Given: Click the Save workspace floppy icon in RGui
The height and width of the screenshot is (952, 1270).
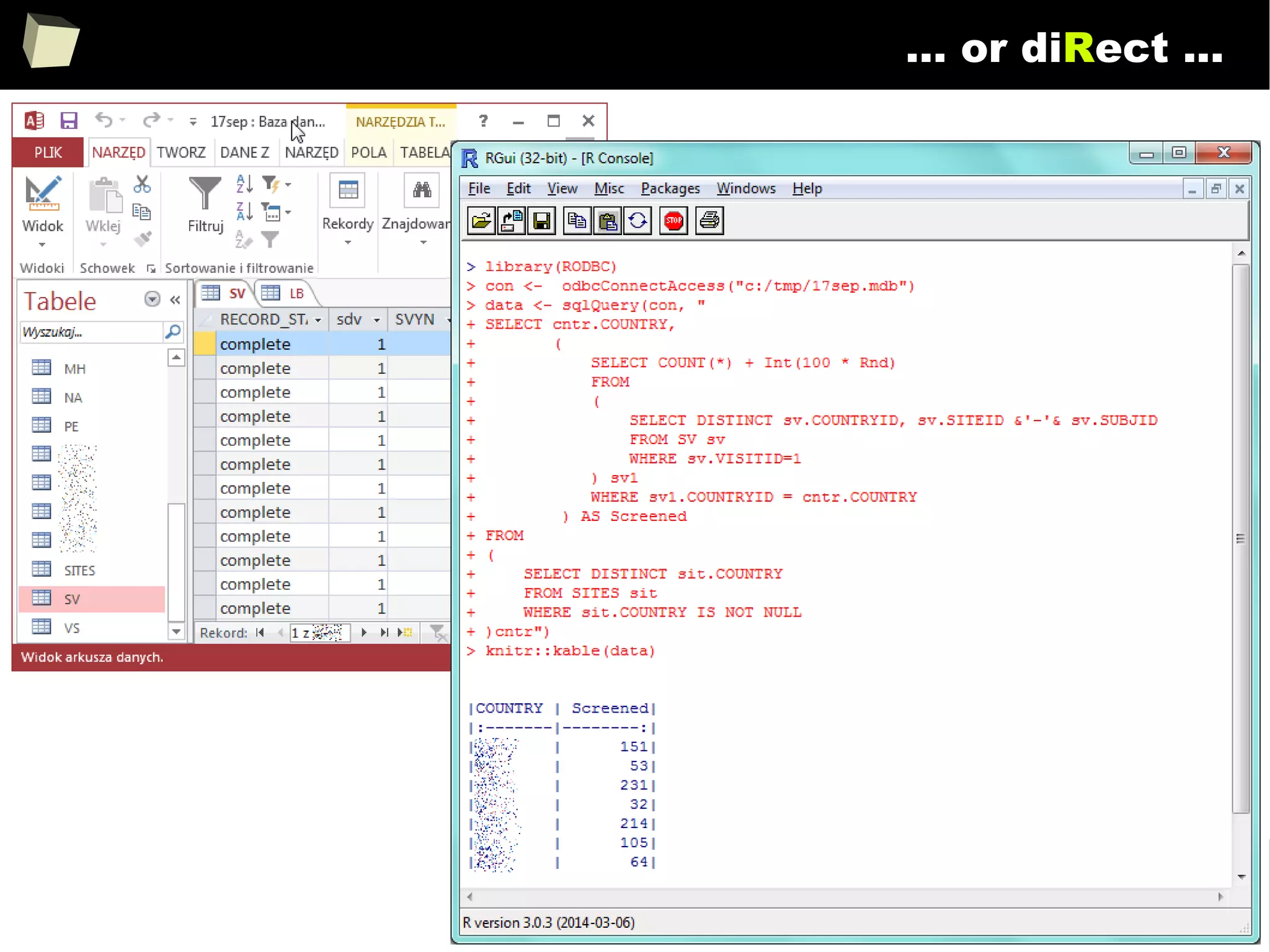Looking at the screenshot, I should click(x=541, y=221).
